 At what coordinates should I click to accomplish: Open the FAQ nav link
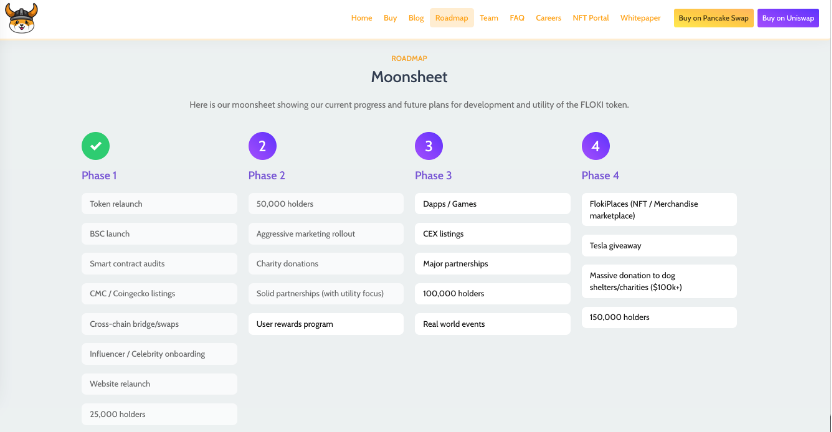[517, 18]
